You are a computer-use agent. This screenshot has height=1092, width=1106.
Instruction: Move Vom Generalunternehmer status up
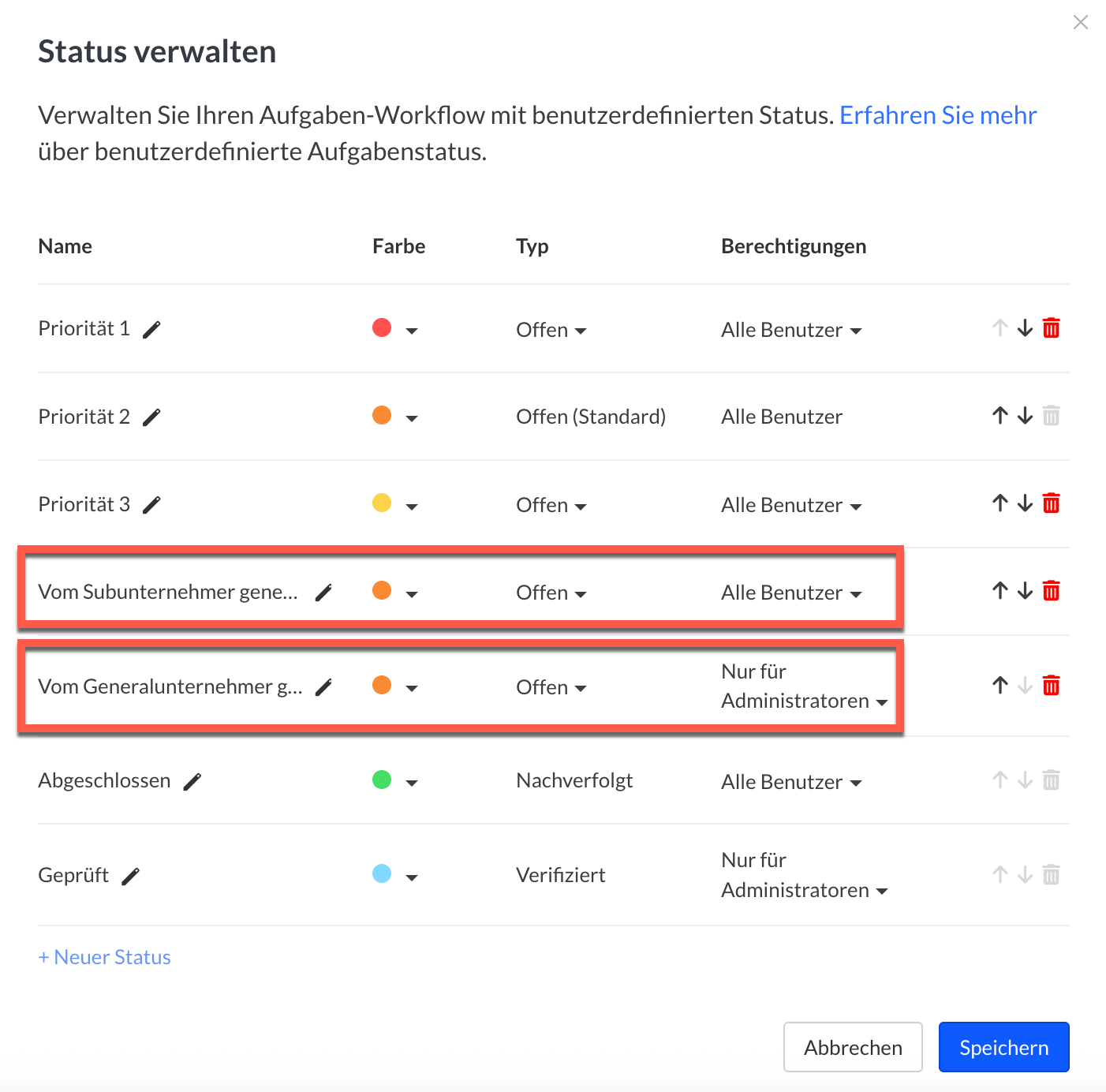[1000, 686]
